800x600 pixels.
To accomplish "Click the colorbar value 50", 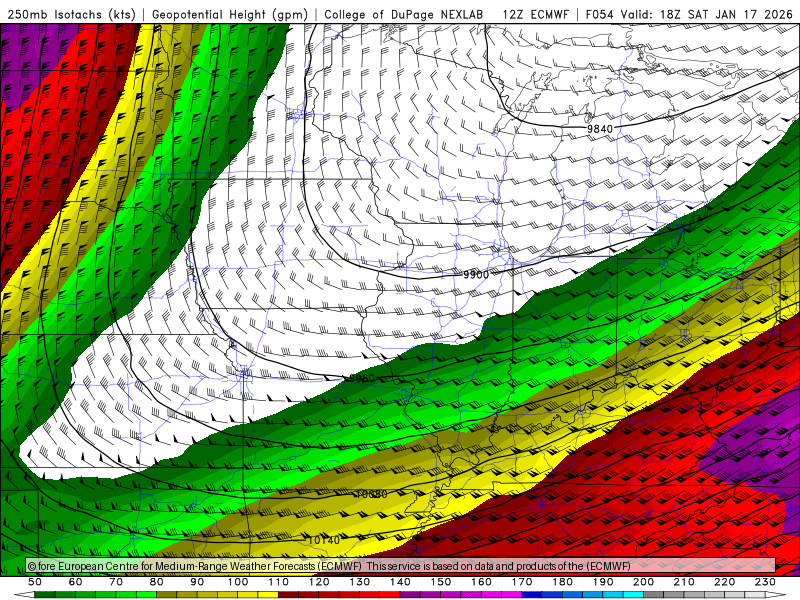I will pyautogui.click(x=35, y=582).
